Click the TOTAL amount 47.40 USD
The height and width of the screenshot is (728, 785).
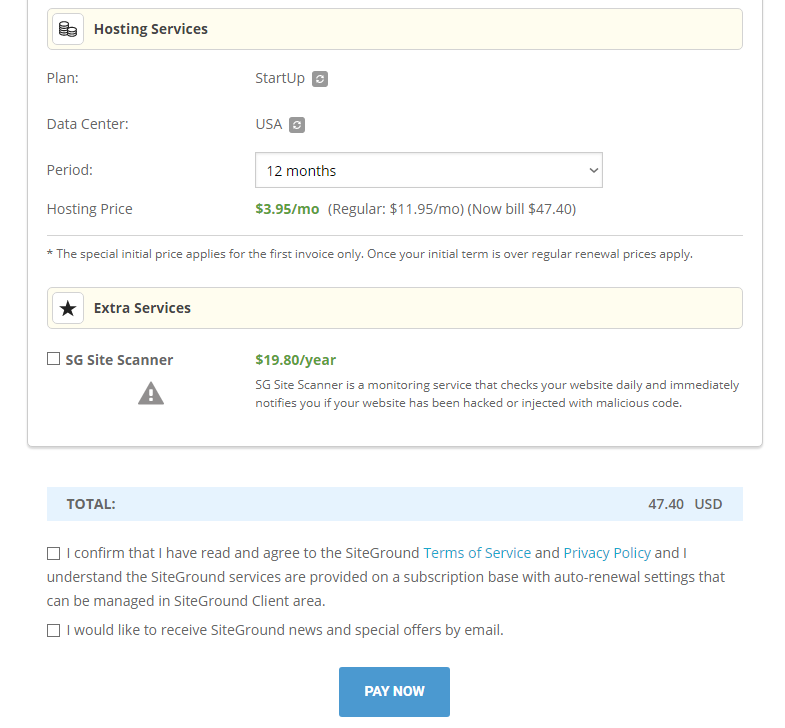(684, 504)
